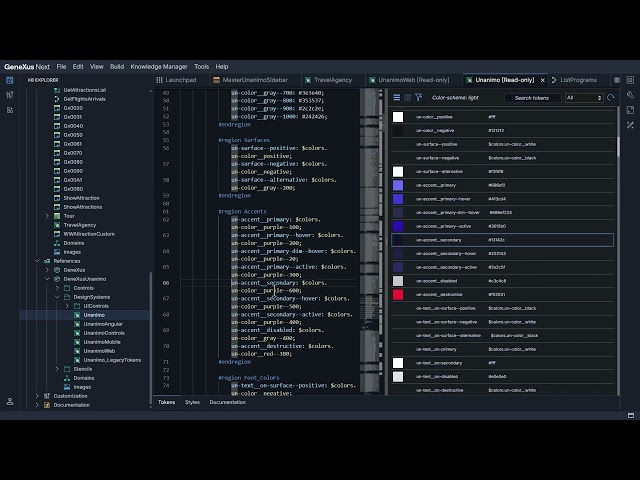Image resolution: width=640 pixels, height=480 pixels.
Task: Click the Images icon under References' Domains
Action: (67, 387)
